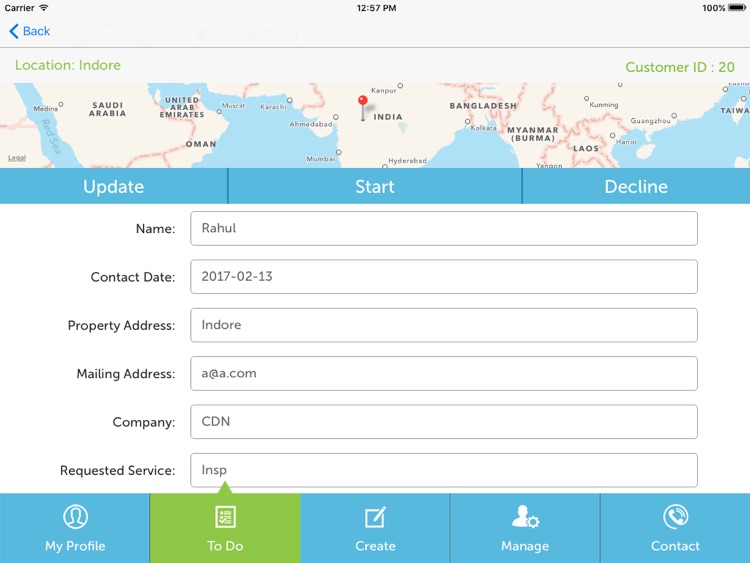Click the 12:57 PM clock
Image resolution: width=750 pixels, height=563 pixels.
tap(376, 8)
